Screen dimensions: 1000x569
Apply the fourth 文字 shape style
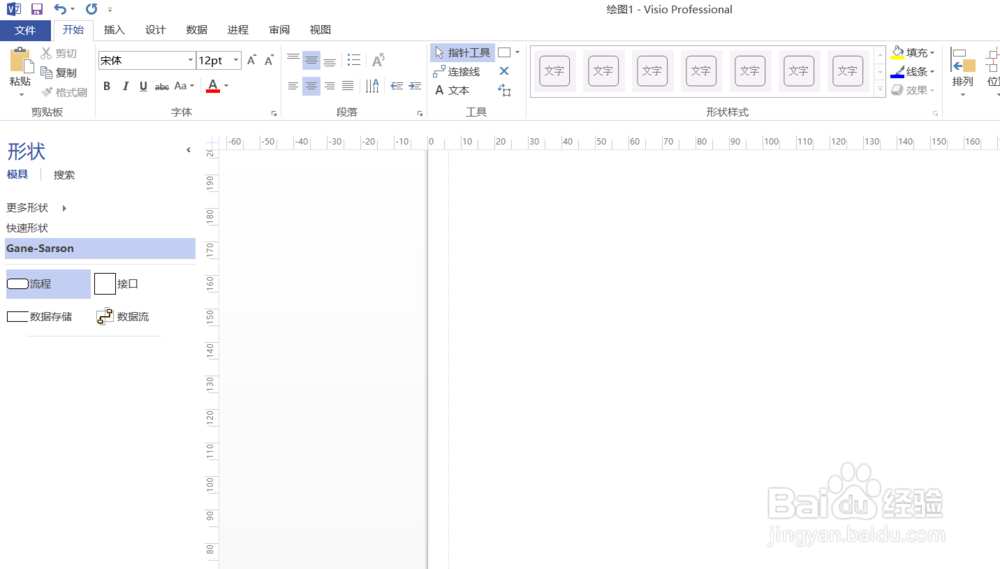[701, 71]
